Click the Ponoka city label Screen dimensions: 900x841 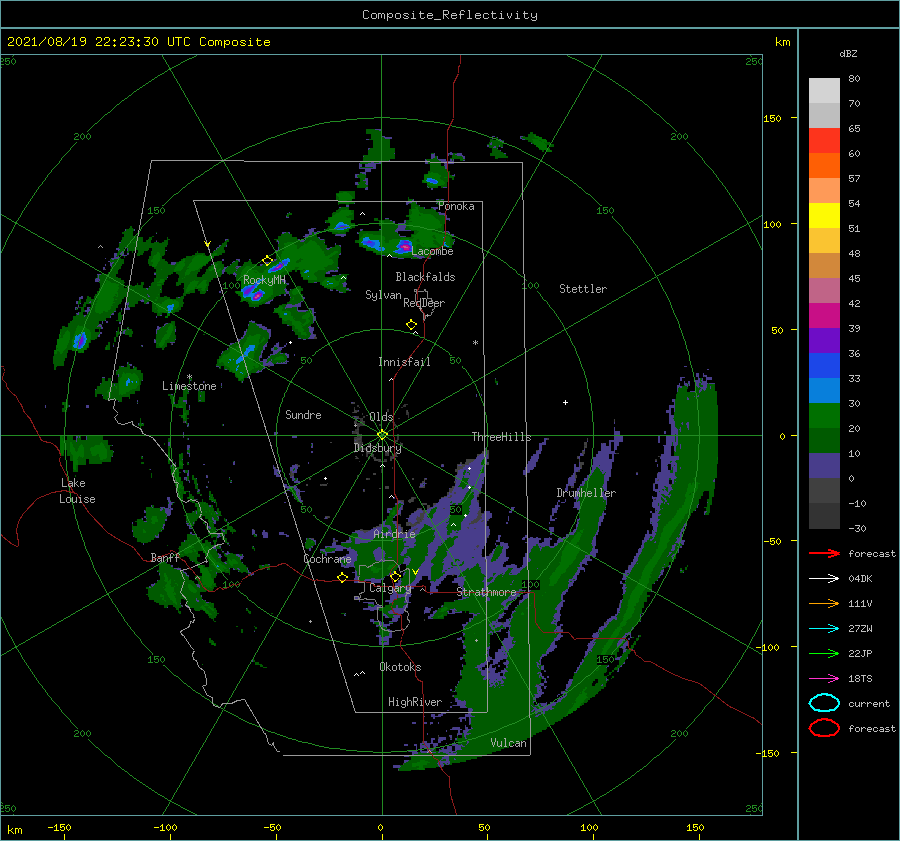(456, 206)
